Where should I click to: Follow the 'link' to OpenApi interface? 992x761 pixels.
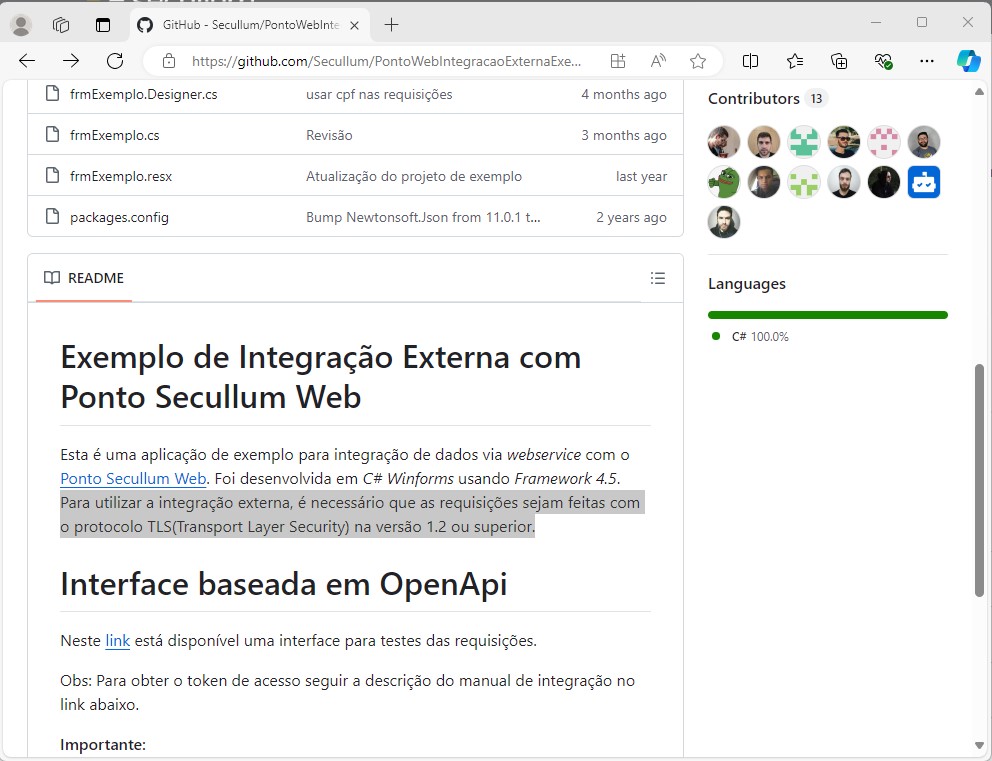(118, 641)
